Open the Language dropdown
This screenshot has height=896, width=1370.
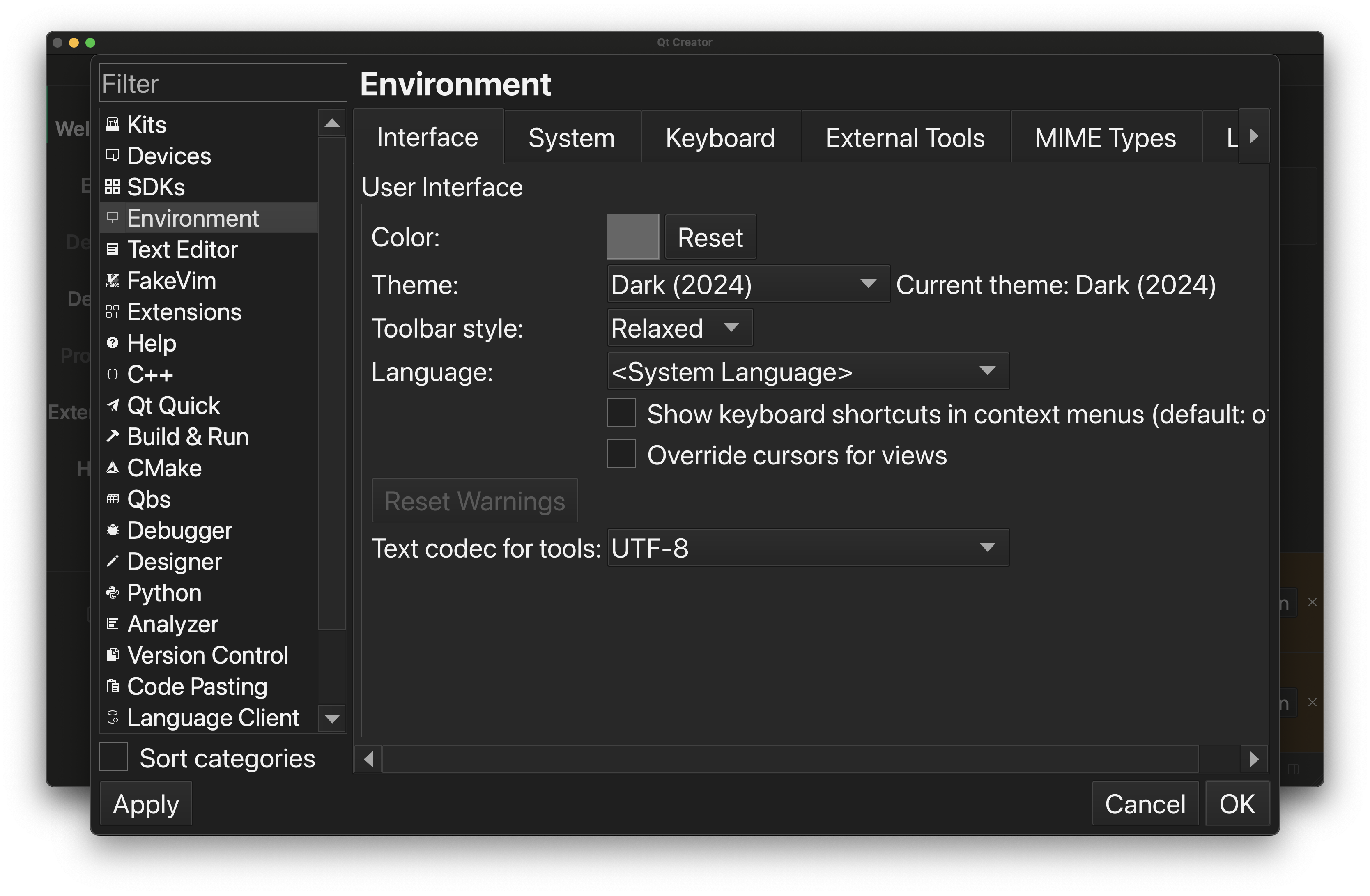click(808, 371)
